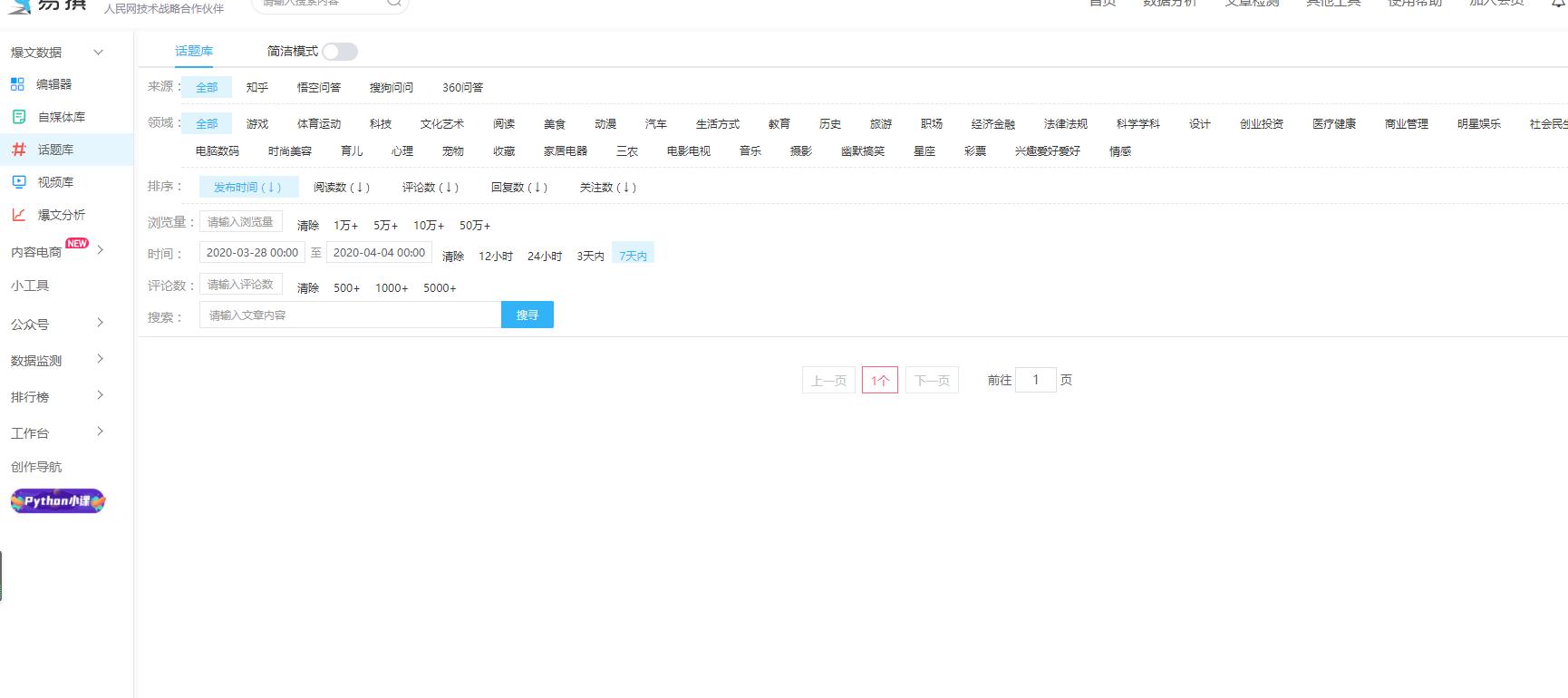Screen dimensions: 1568x698
Task: Filter by the 游戏 domain
Action: (257, 124)
